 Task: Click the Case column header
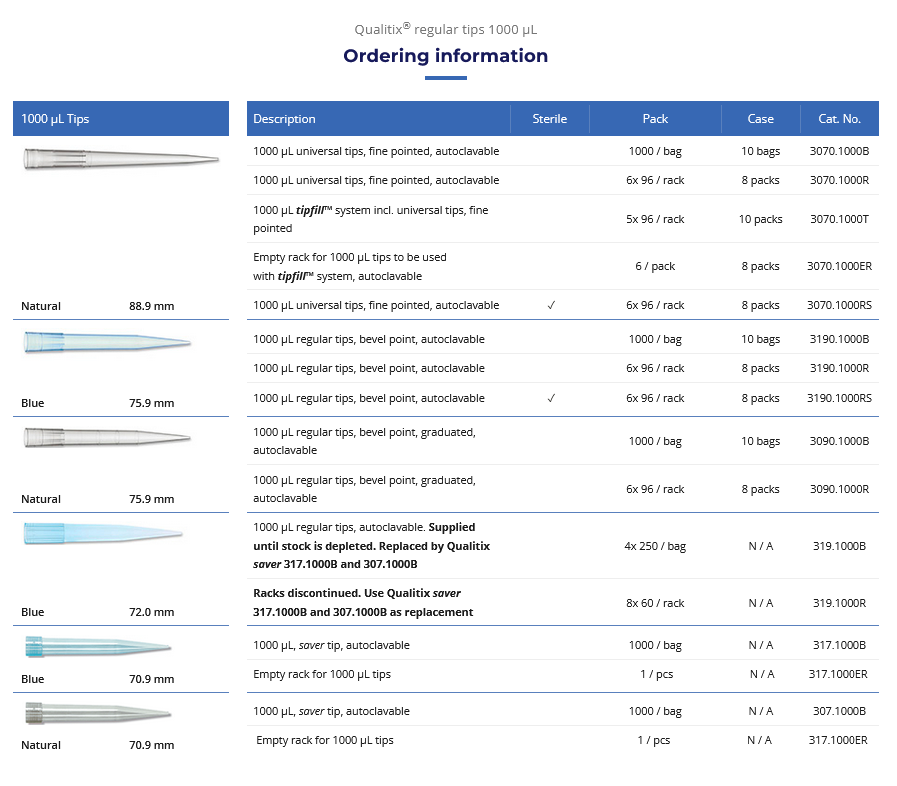(x=760, y=119)
